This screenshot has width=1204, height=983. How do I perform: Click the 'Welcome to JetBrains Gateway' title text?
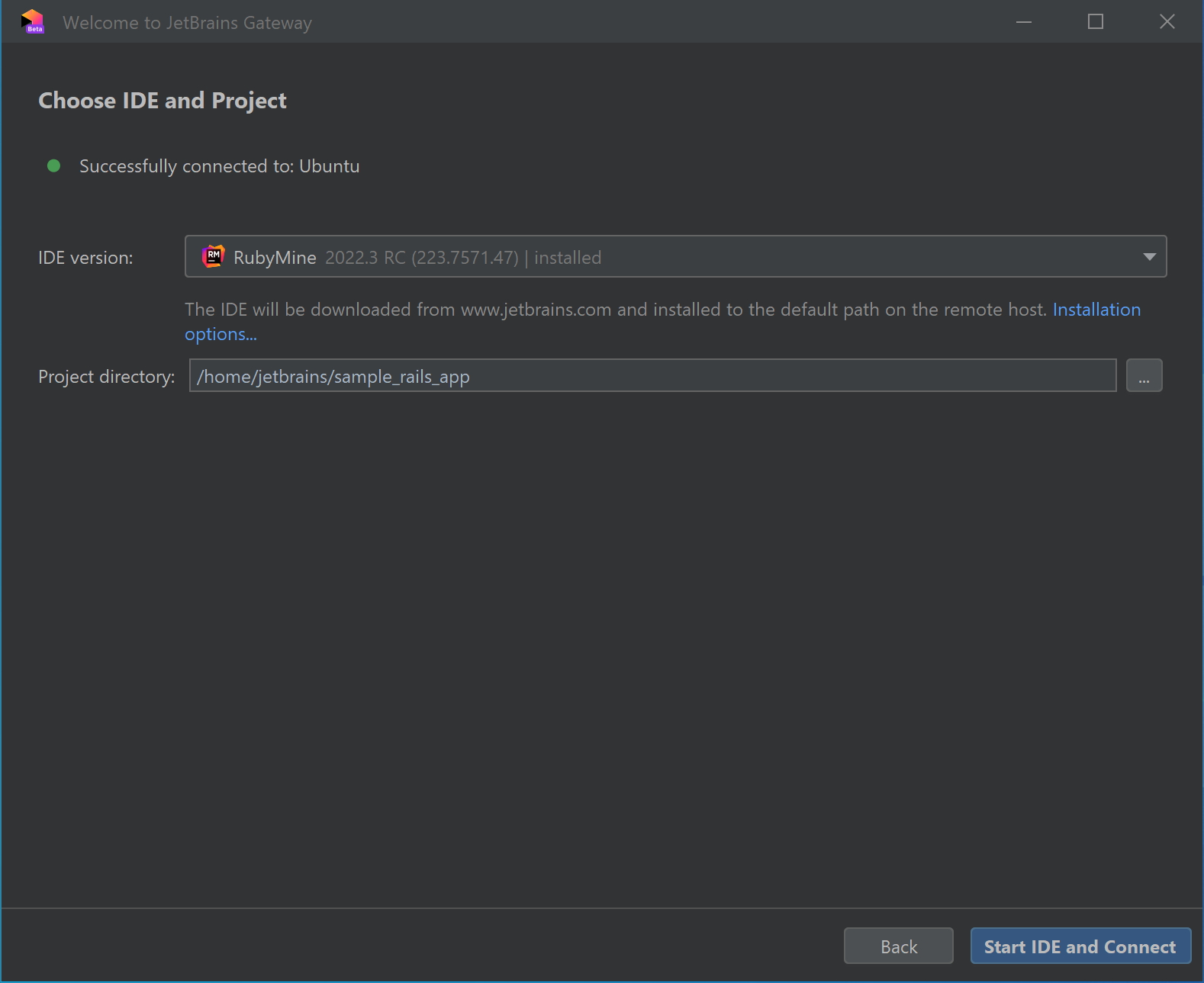tap(187, 23)
